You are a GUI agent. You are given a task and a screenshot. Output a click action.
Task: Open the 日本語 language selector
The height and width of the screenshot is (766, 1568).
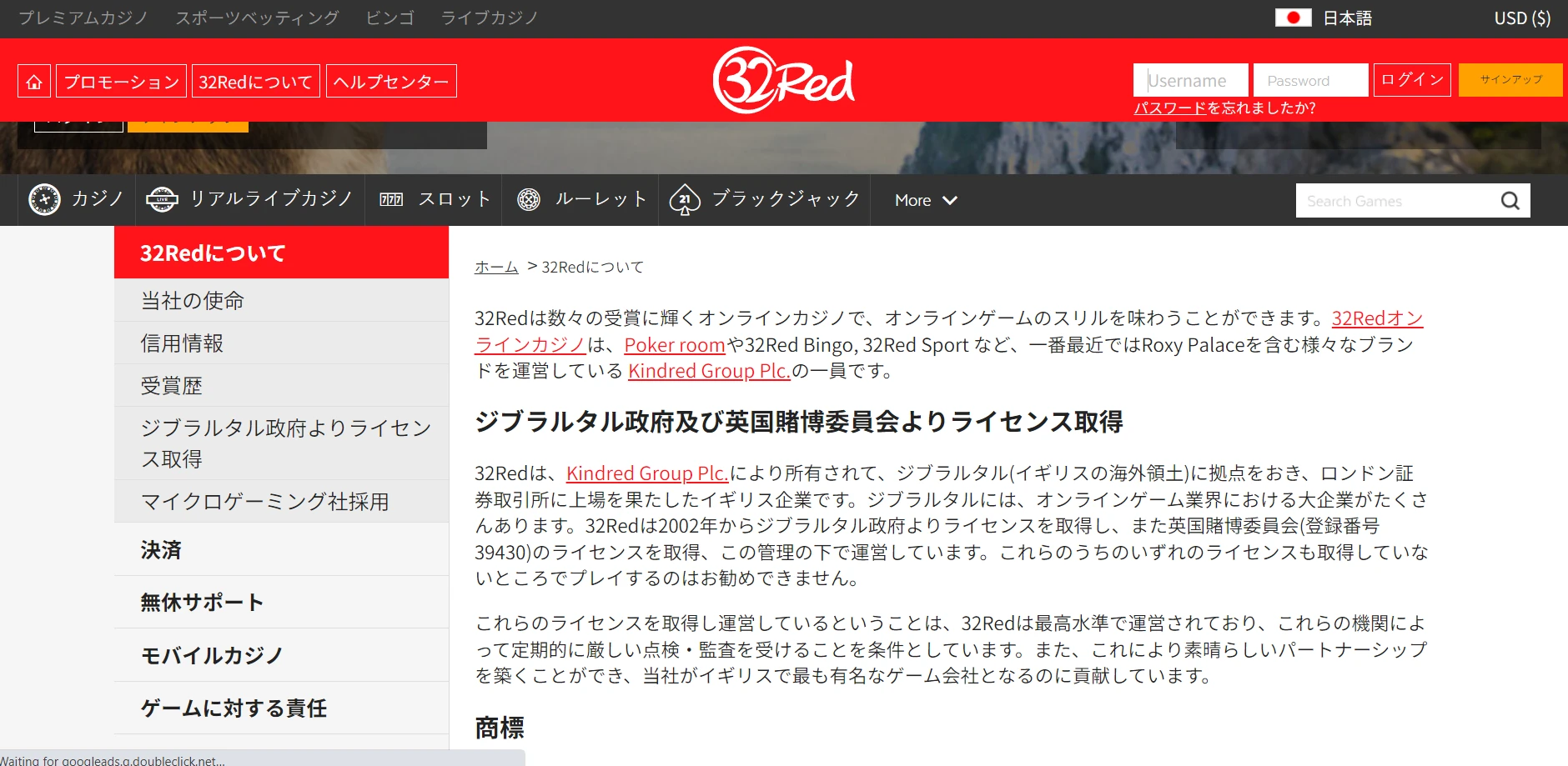click(x=1347, y=18)
